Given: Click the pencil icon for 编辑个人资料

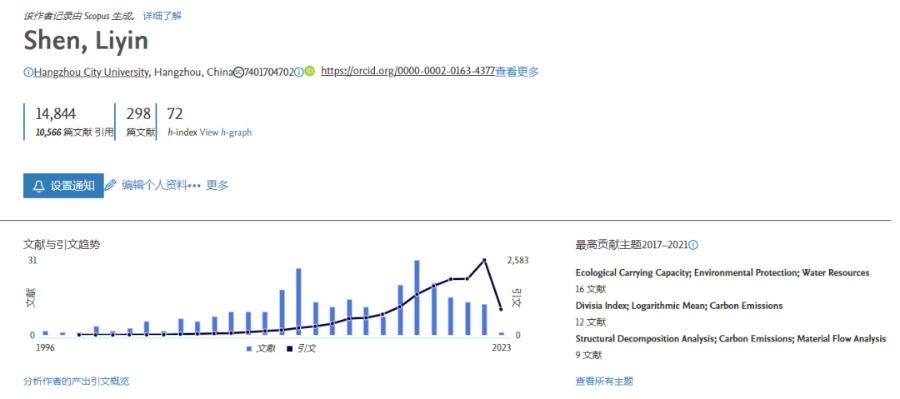Looking at the screenshot, I should pos(111,185).
